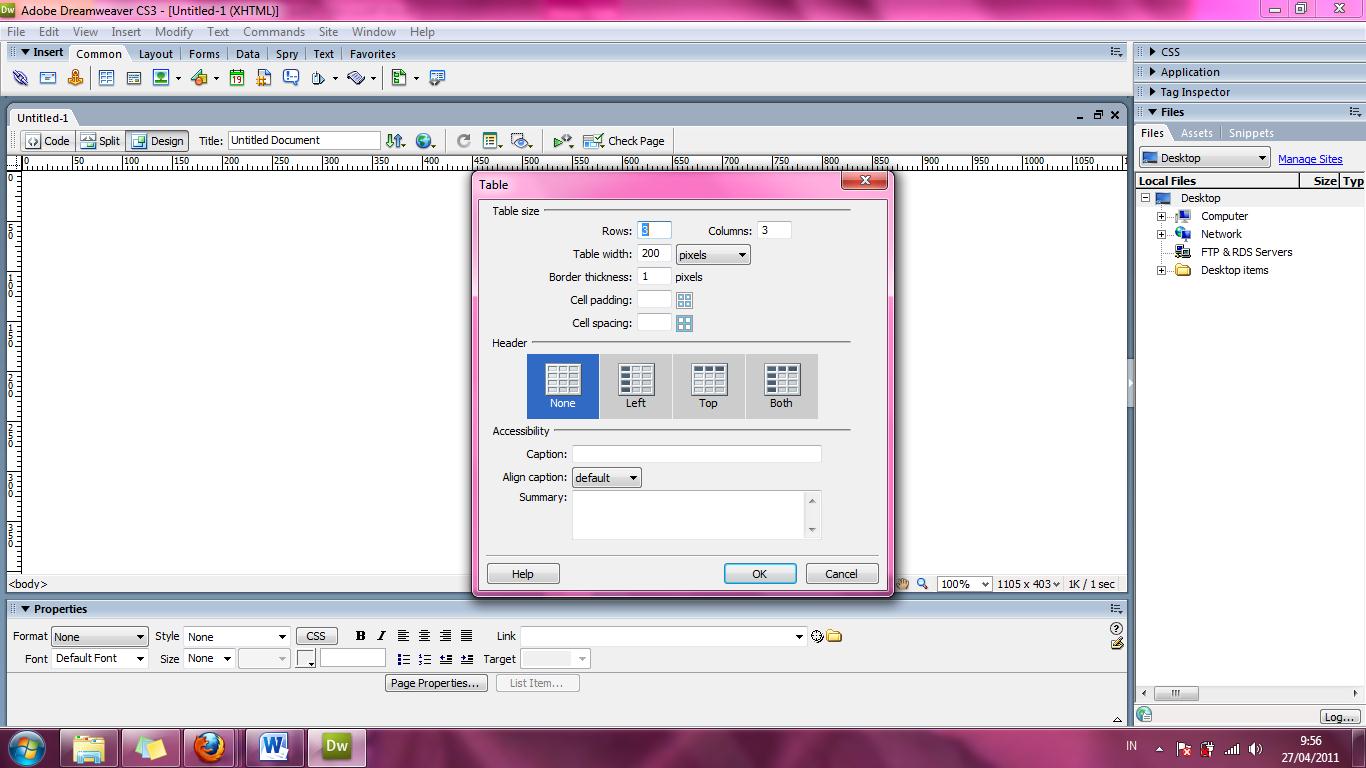
Task: Pick a text color in Properties panel
Action: tap(306, 659)
